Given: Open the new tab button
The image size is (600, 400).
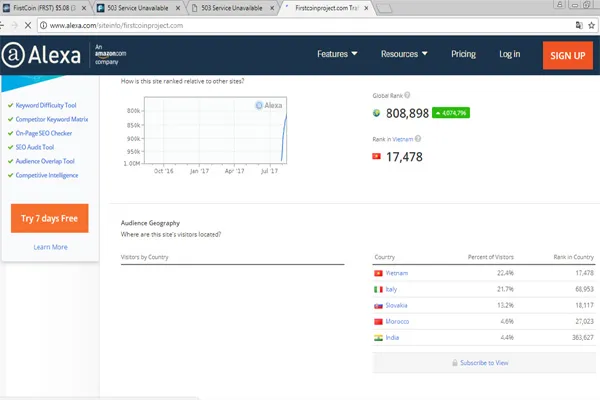Looking at the screenshot, I should [x=384, y=8].
